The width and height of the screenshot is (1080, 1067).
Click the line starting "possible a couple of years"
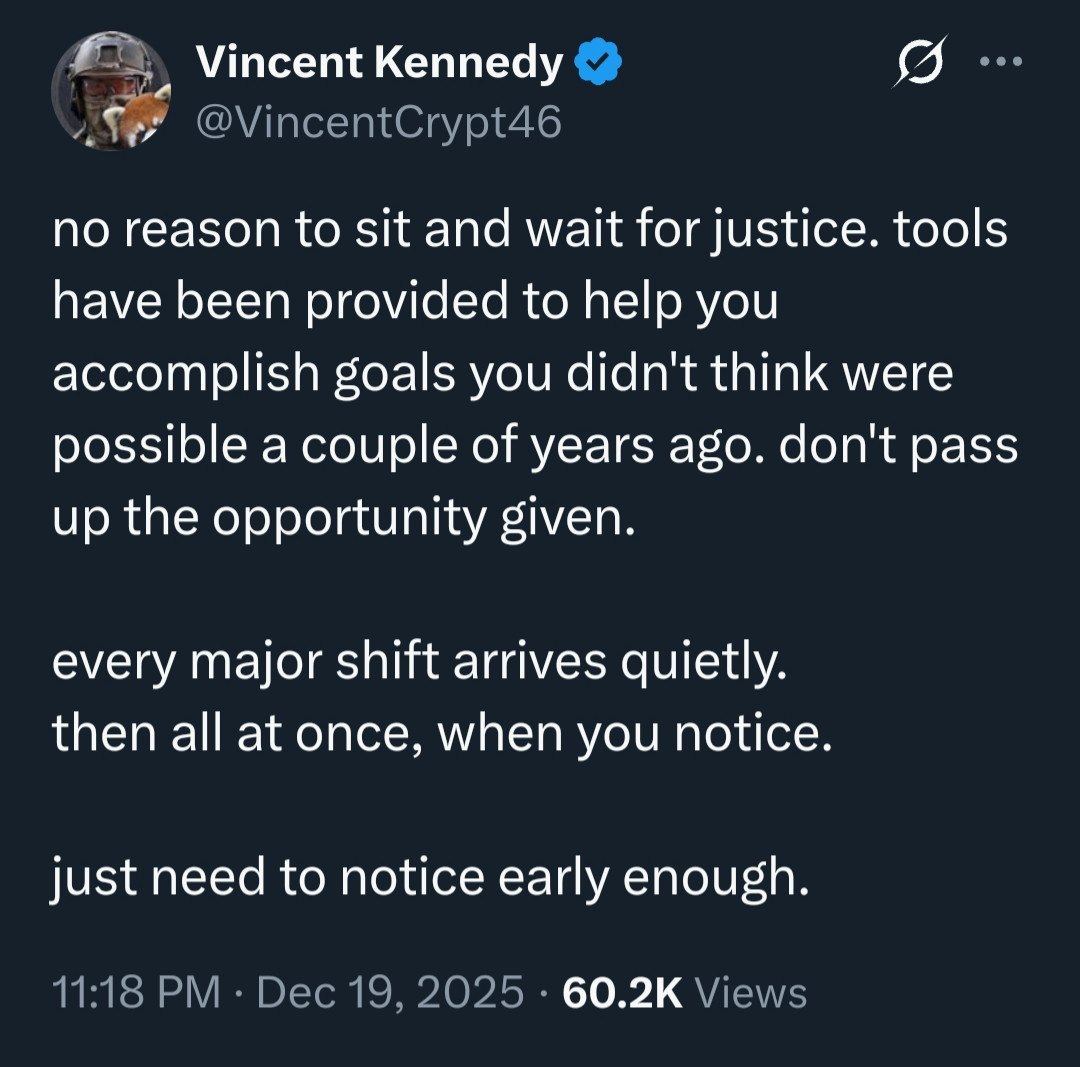[x=535, y=446]
